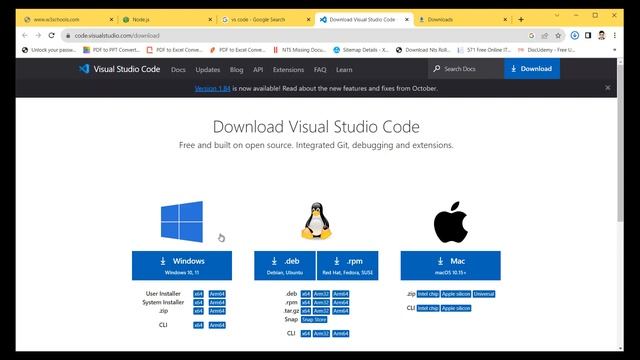Switch to the Node.js tab
This screenshot has height=360, width=640.
(x=167, y=19)
